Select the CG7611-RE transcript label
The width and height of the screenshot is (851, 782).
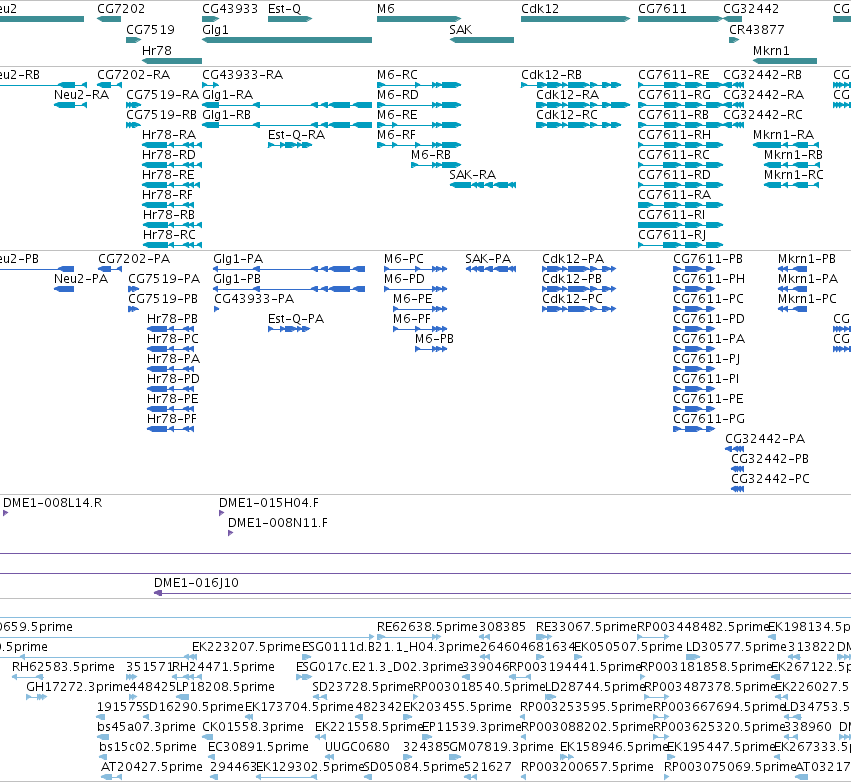[x=674, y=74]
